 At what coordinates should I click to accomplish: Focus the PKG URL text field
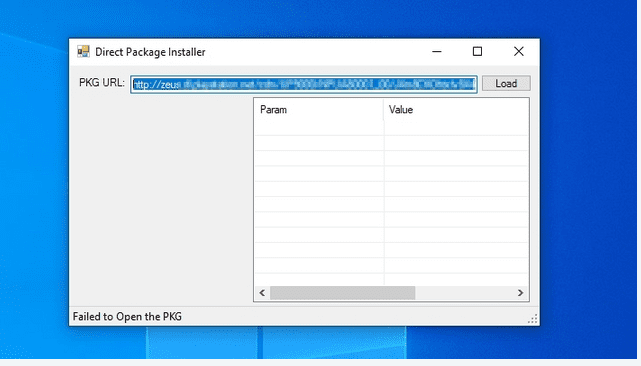tap(304, 84)
